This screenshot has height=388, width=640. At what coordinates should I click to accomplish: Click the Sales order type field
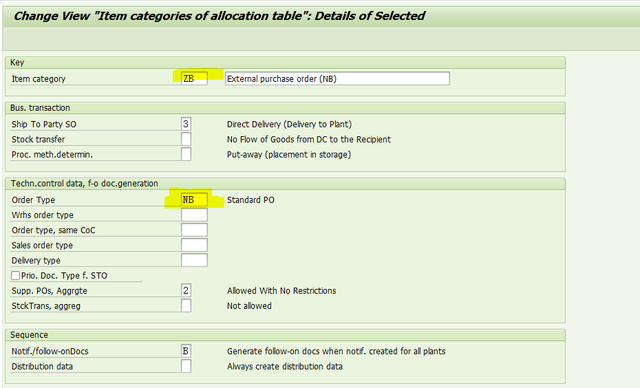pyautogui.click(x=194, y=245)
